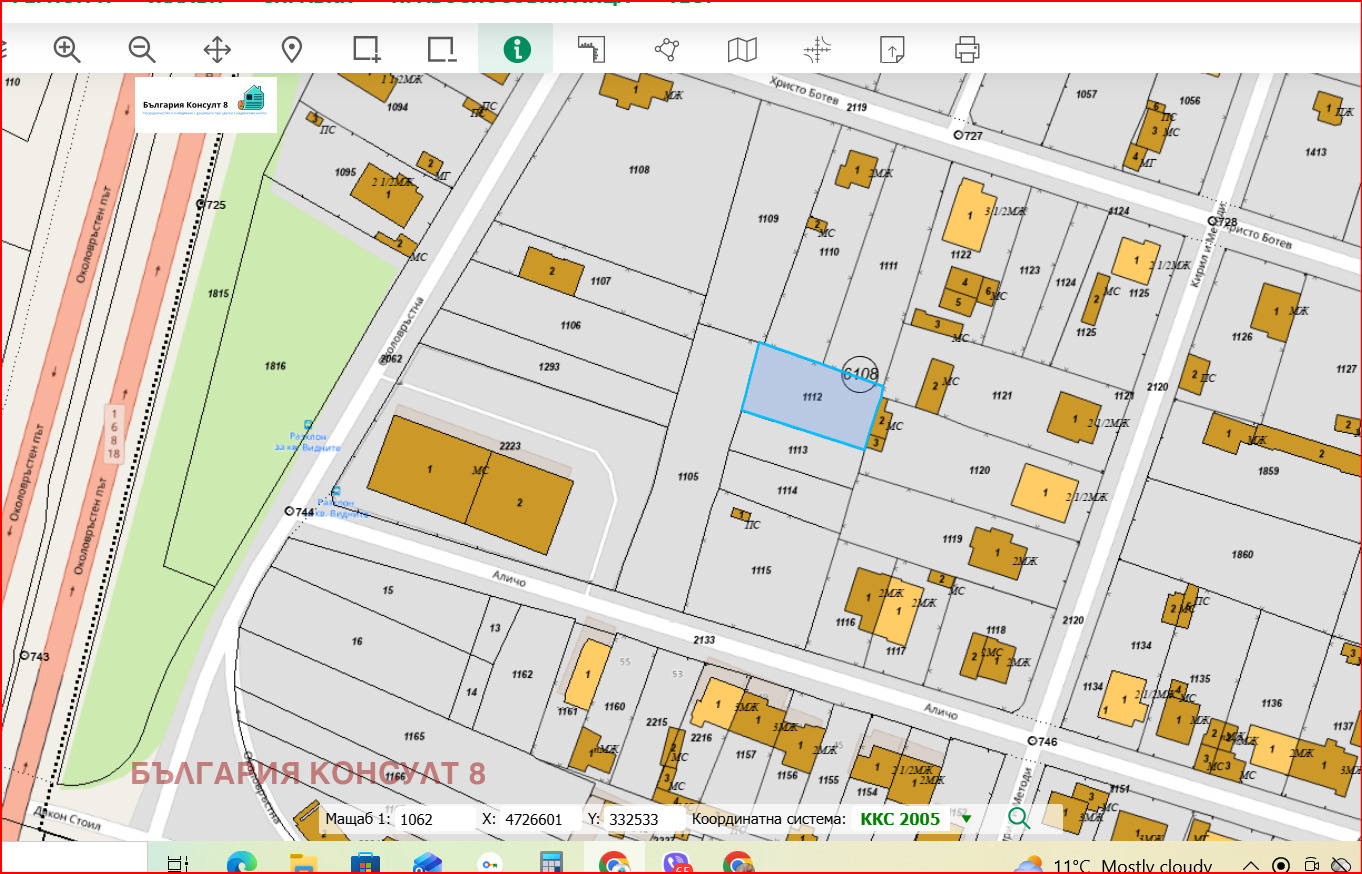1362x874 pixels.
Task: Focus the Y coordinate input field
Action: [x=640, y=820]
